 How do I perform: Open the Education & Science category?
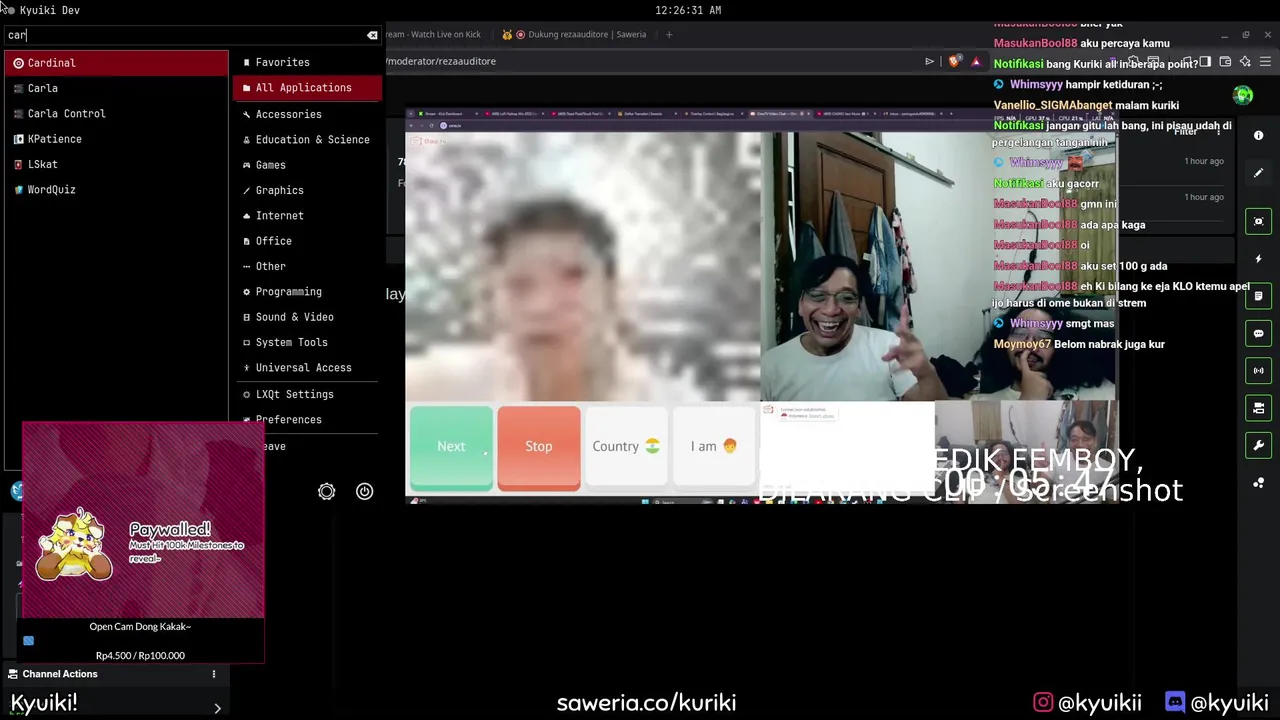(307, 139)
